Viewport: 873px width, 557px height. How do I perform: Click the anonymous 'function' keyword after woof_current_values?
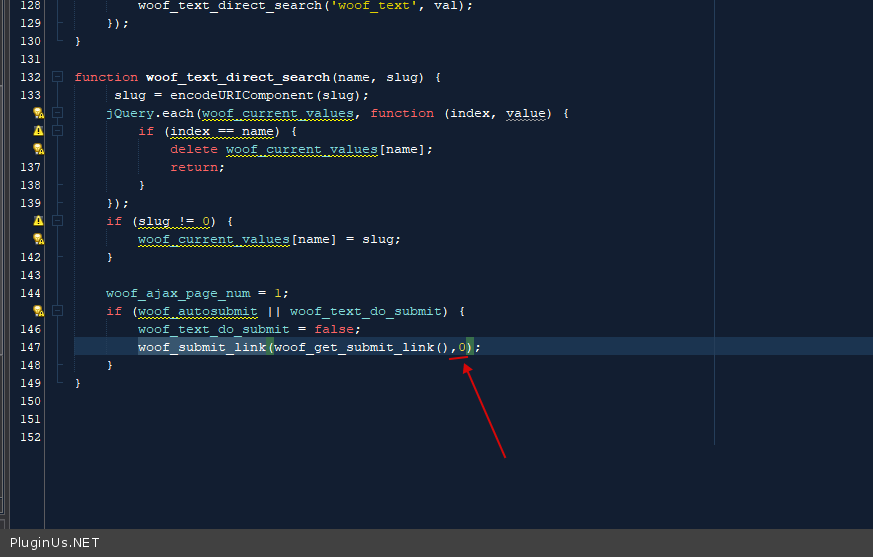402,113
